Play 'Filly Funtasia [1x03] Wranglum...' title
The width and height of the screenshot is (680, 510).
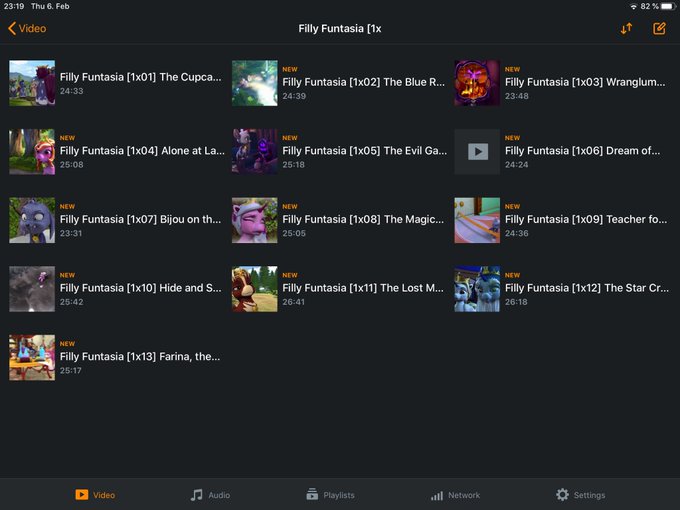[x=585, y=82]
